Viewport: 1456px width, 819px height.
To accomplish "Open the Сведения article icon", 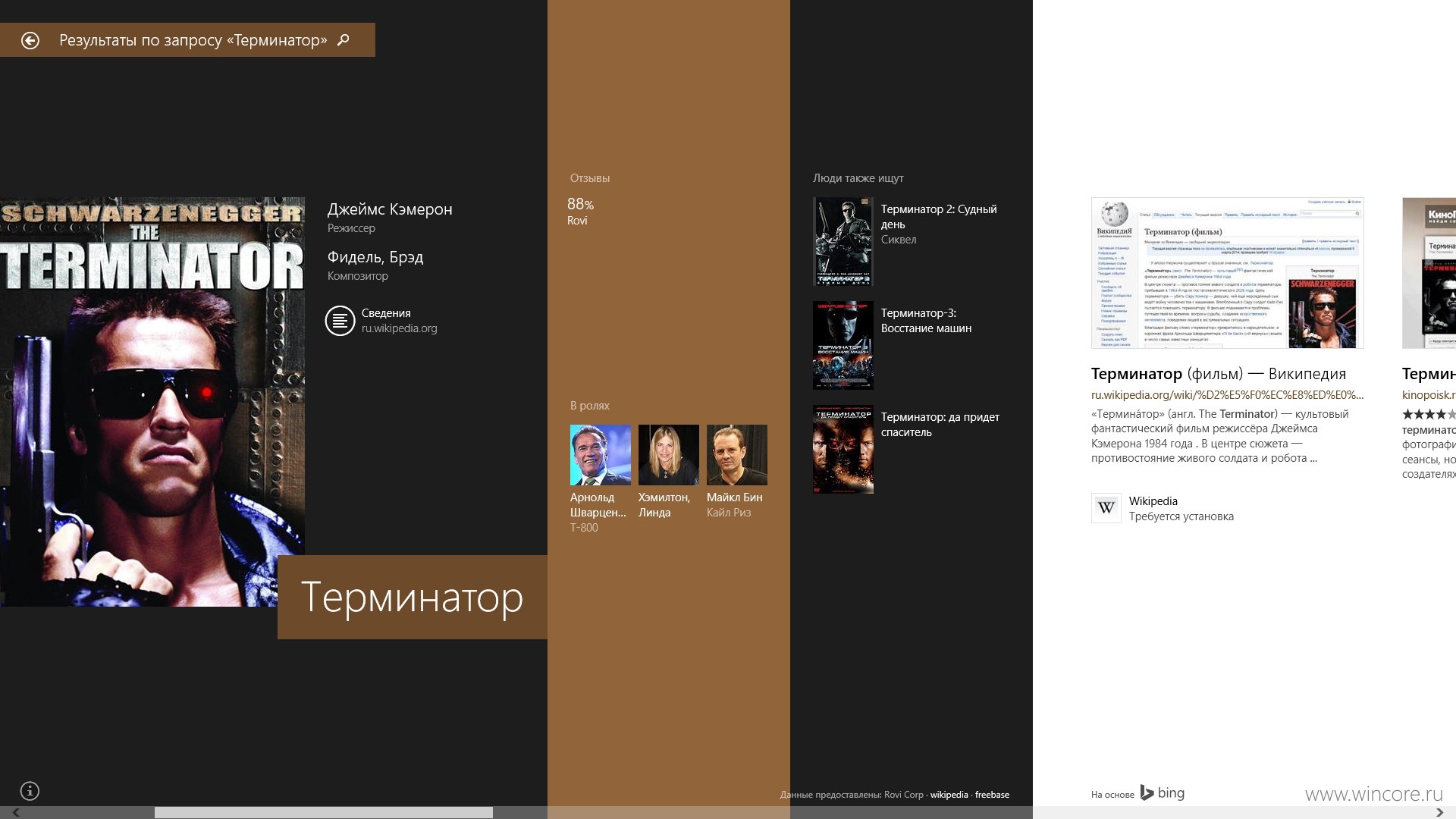I will click(x=340, y=321).
